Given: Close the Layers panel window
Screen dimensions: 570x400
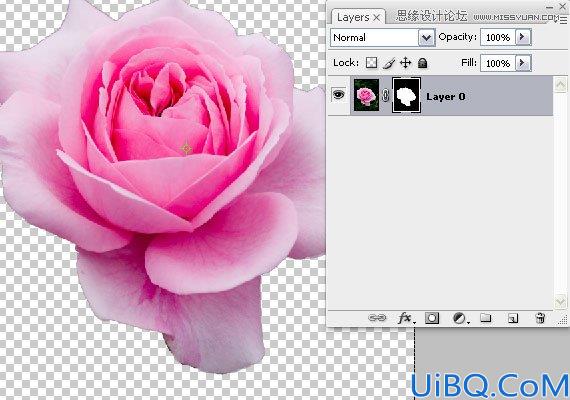Looking at the screenshot, I should click(562, 6).
